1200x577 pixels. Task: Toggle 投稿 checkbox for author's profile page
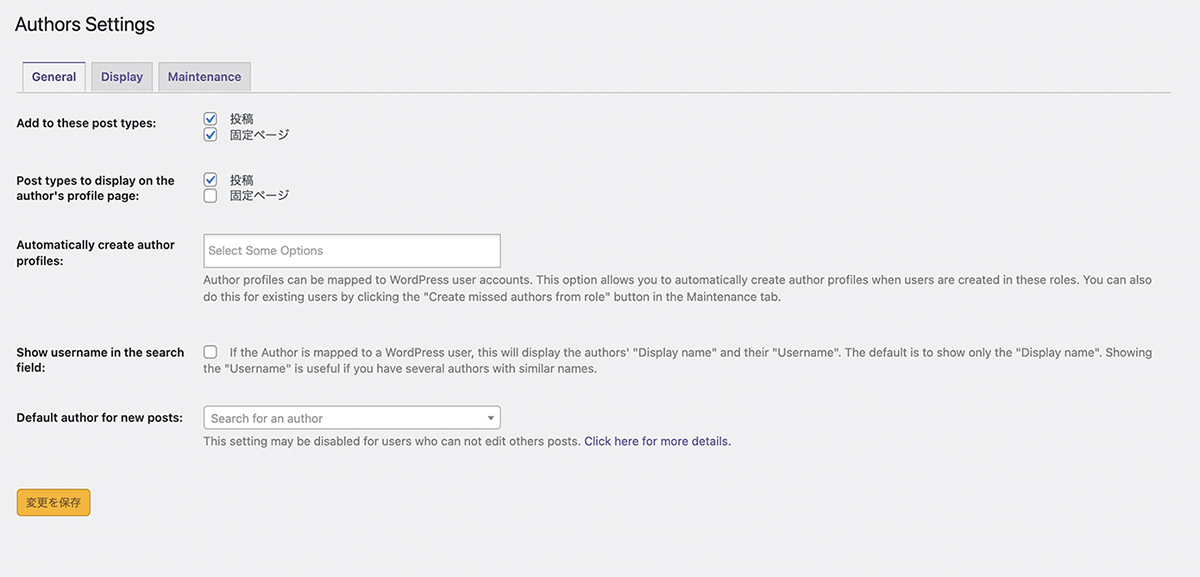[210, 180]
